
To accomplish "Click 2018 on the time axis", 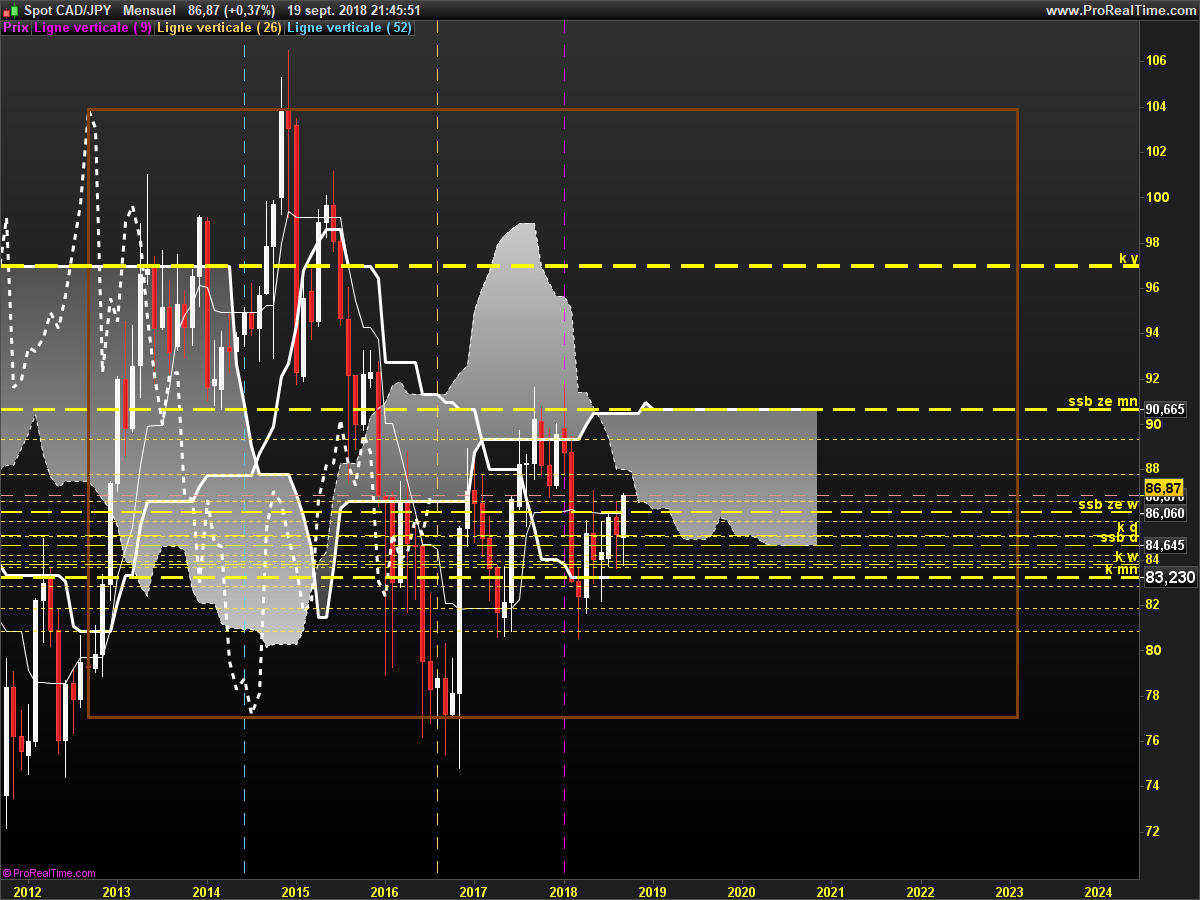I will (x=563, y=891).
